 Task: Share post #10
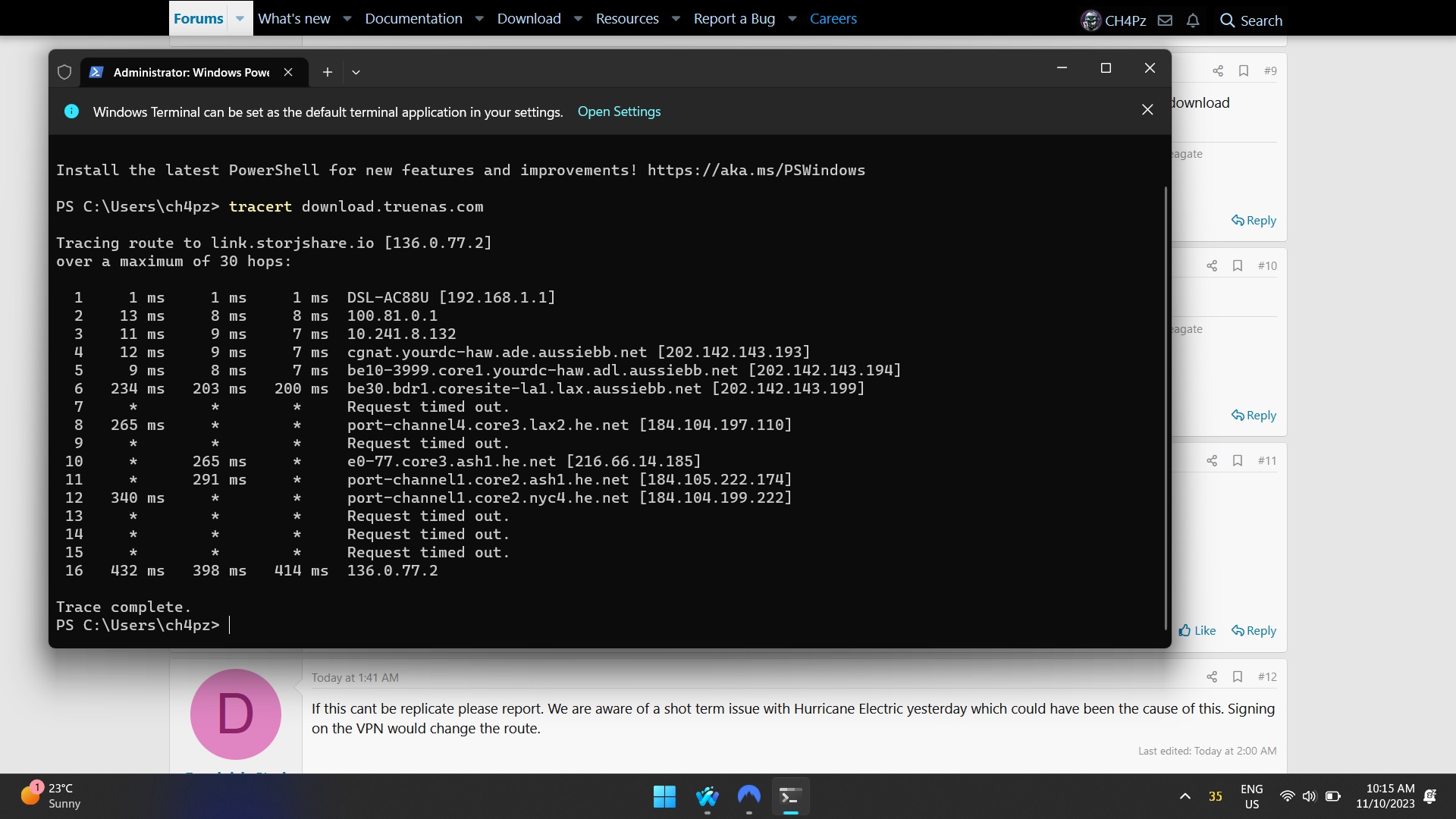(1212, 265)
